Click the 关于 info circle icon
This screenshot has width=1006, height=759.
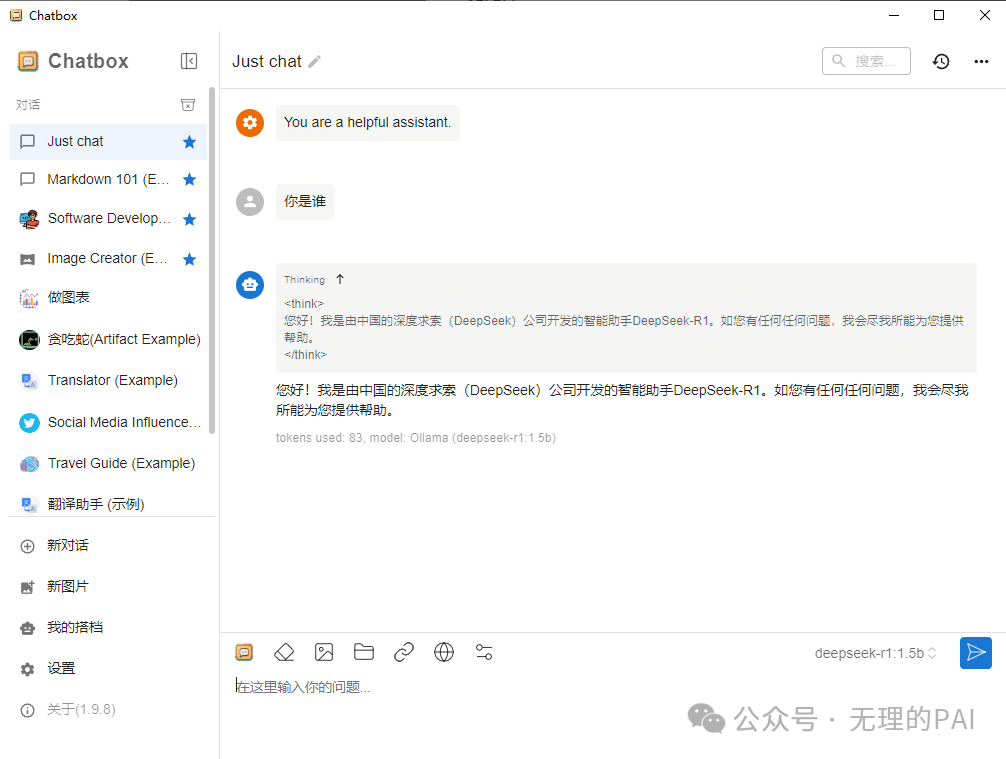click(x=28, y=710)
